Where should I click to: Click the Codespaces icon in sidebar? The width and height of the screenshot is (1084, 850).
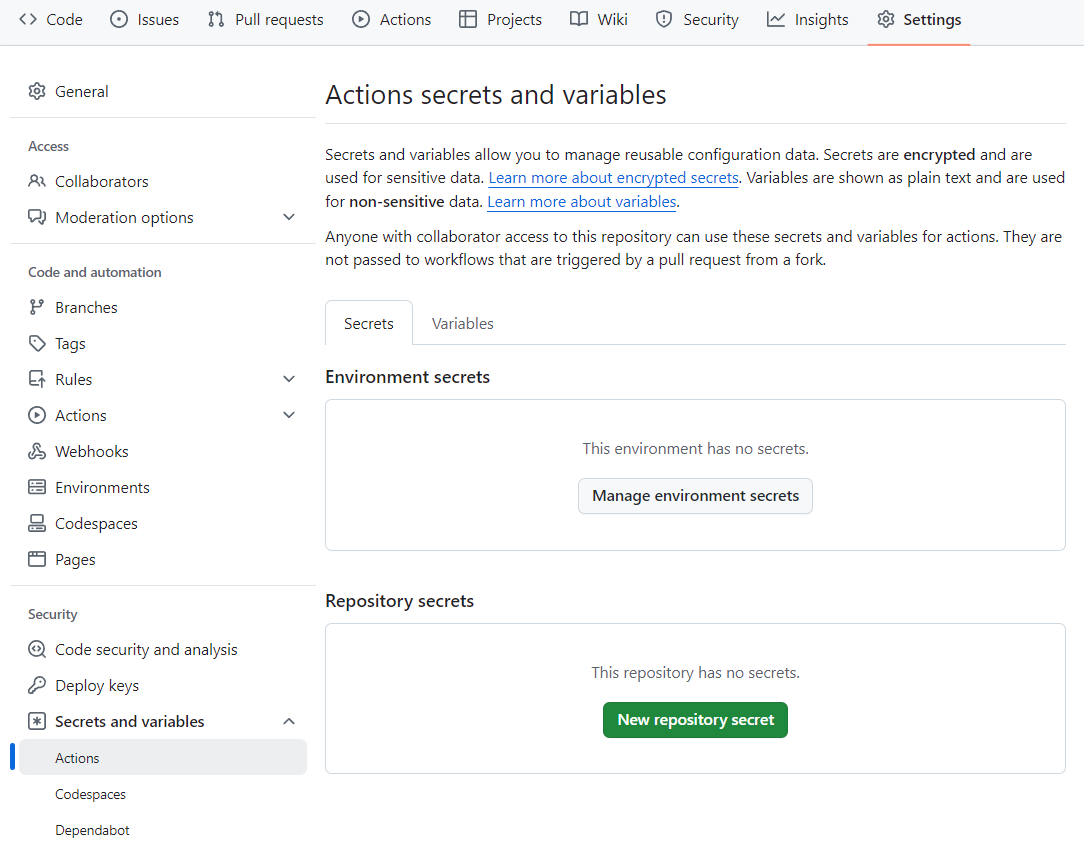[37, 523]
